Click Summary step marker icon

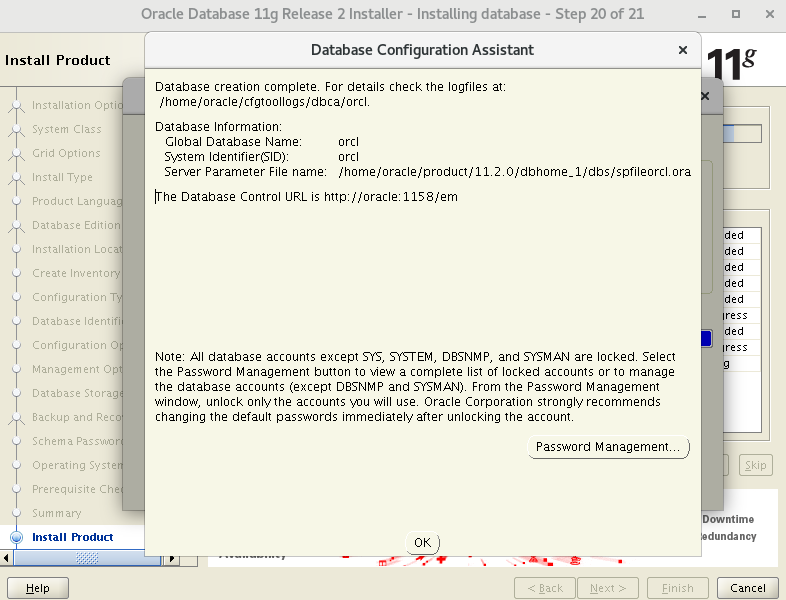17,513
